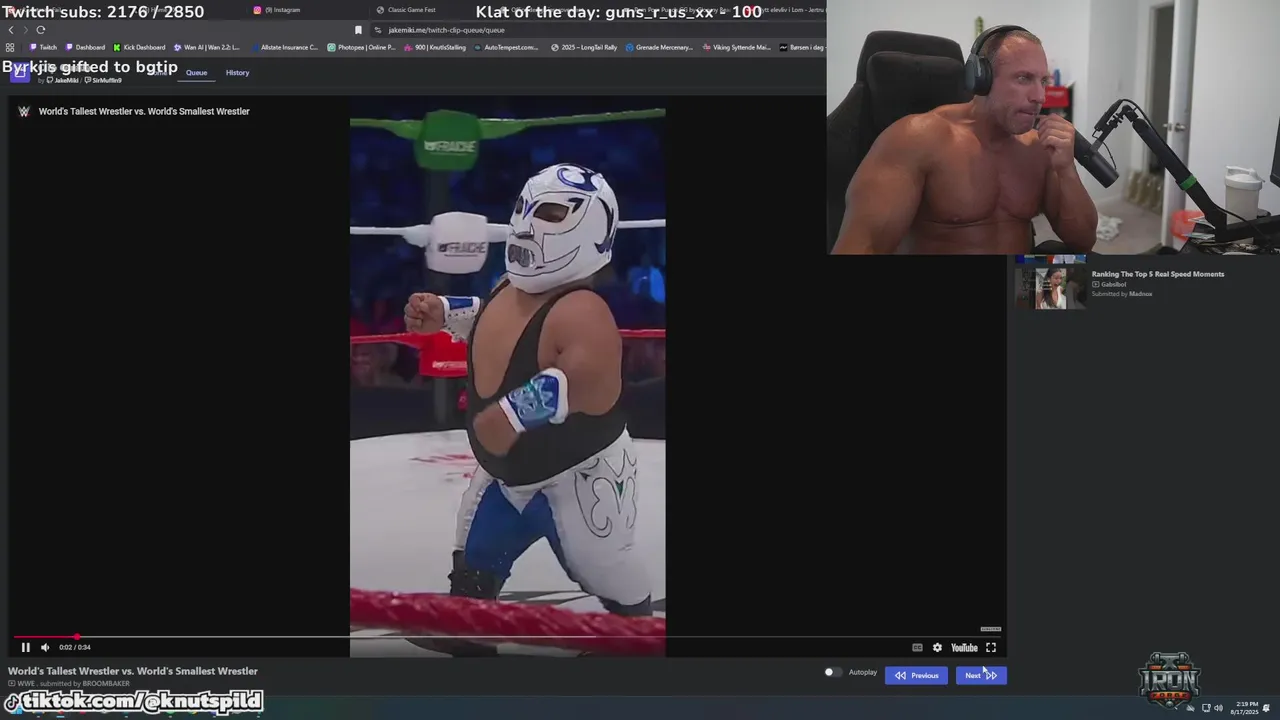Open the Twitch bookmark
The height and width of the screenshot is (720, 1280).
click(x=43, y=47)
